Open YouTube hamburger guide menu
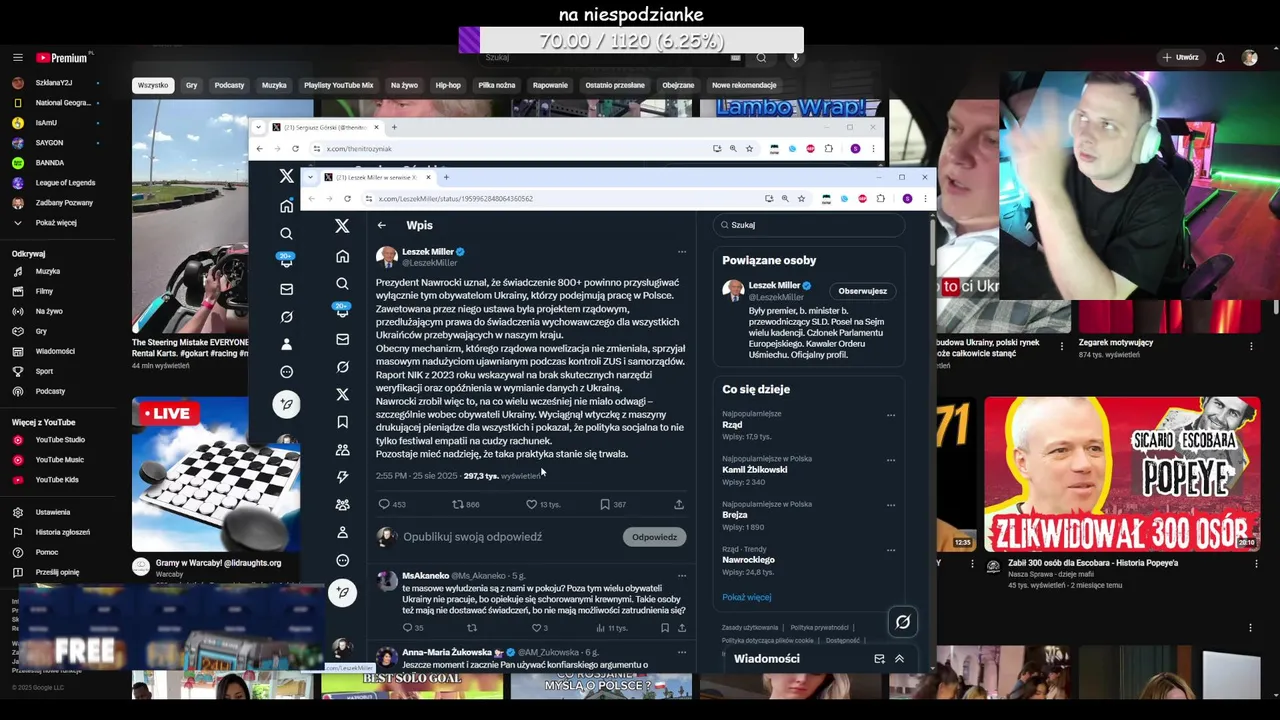 [18, 58]
